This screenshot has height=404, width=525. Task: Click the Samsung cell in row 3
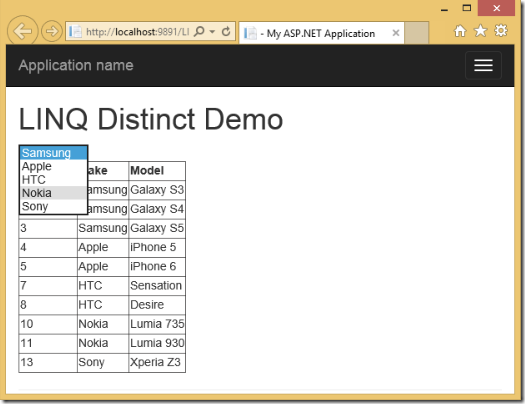(103, 228)
